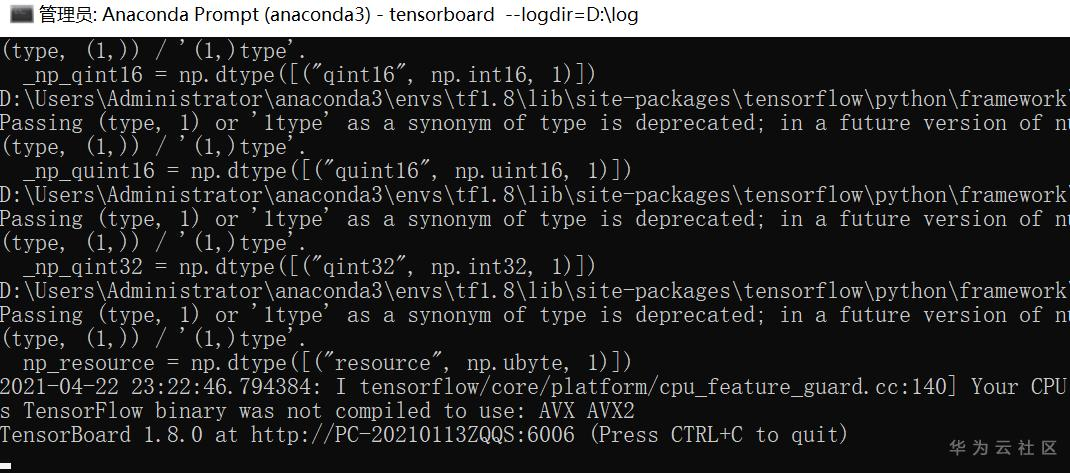Screen dimensions: 1070x473
Task: Click the "tensorboard" command in the title bar
Action: [x=442, y=15]
